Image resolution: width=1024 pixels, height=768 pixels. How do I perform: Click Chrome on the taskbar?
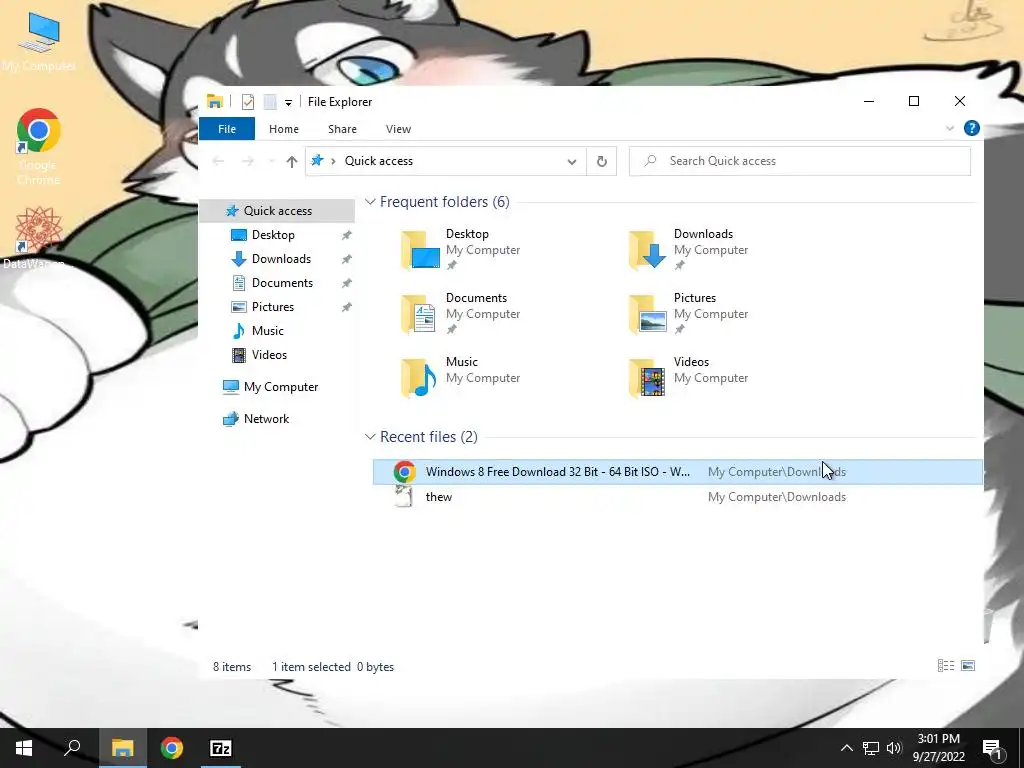click(x=172, y=748)
